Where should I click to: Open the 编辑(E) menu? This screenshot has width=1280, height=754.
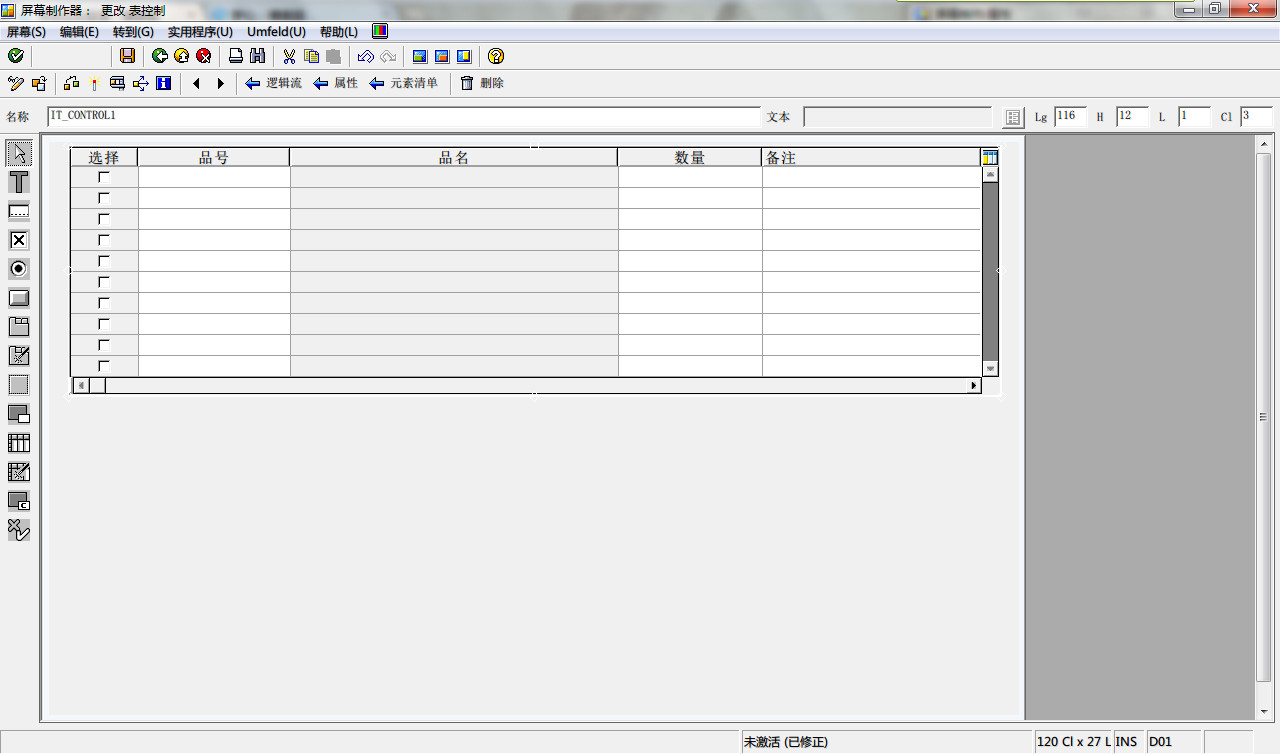[x=79, y=32]
